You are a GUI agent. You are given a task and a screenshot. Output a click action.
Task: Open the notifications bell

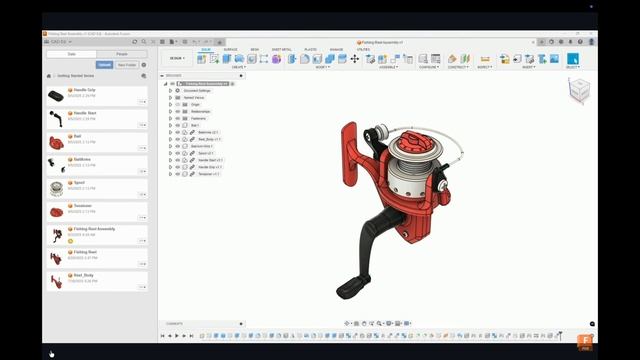click(x=571, y=42)
